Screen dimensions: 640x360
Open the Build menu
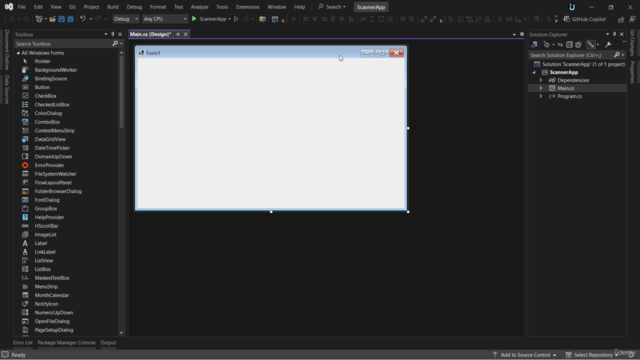pos(113,7)
